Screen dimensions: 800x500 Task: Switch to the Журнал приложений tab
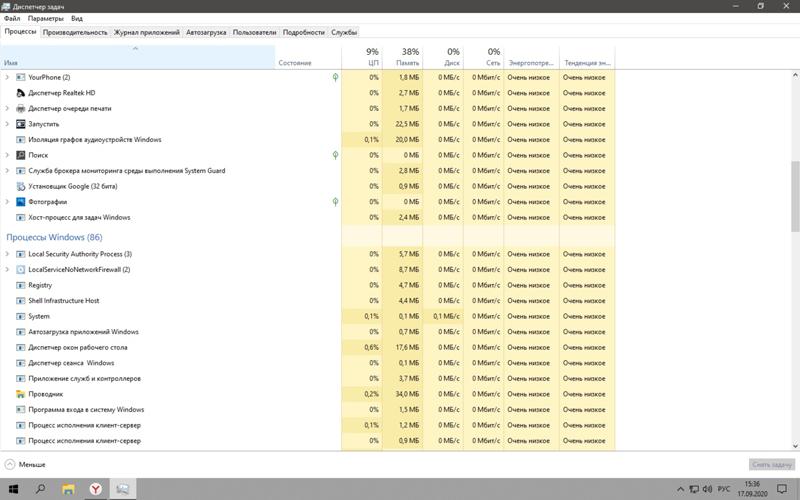pyautogui.click(x=147, y=32)
